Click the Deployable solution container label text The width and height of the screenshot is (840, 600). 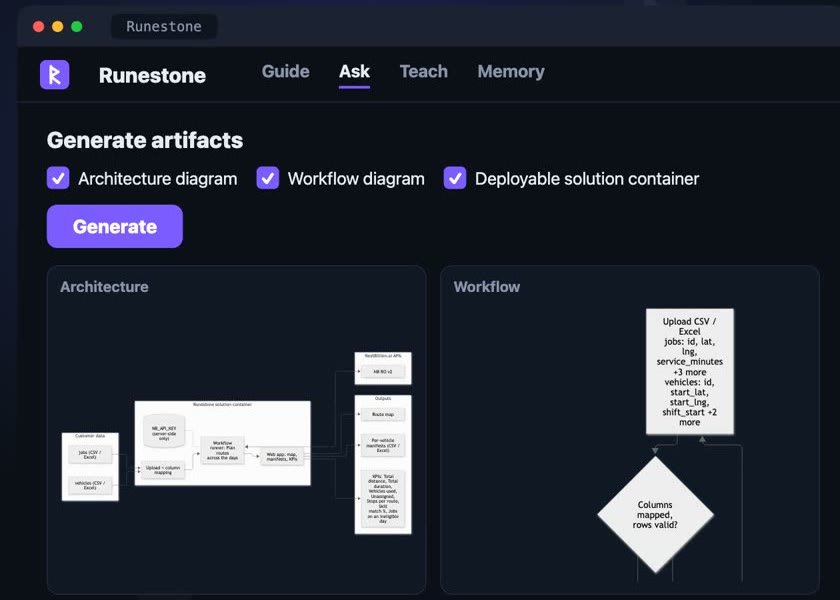coord(587,178)
